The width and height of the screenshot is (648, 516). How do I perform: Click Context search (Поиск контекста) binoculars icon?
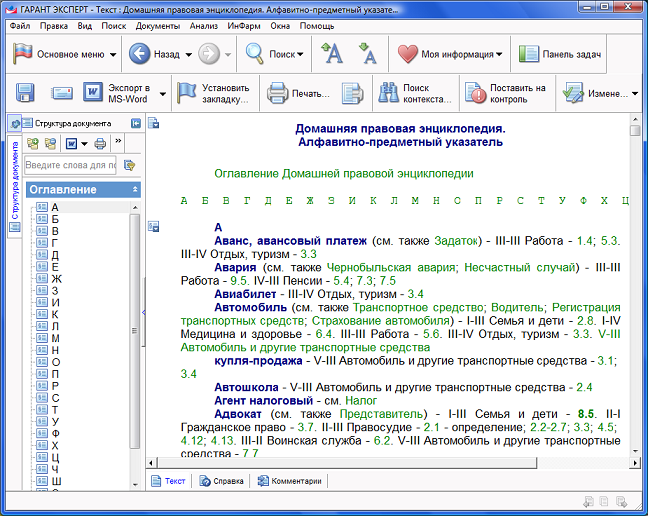387,94
